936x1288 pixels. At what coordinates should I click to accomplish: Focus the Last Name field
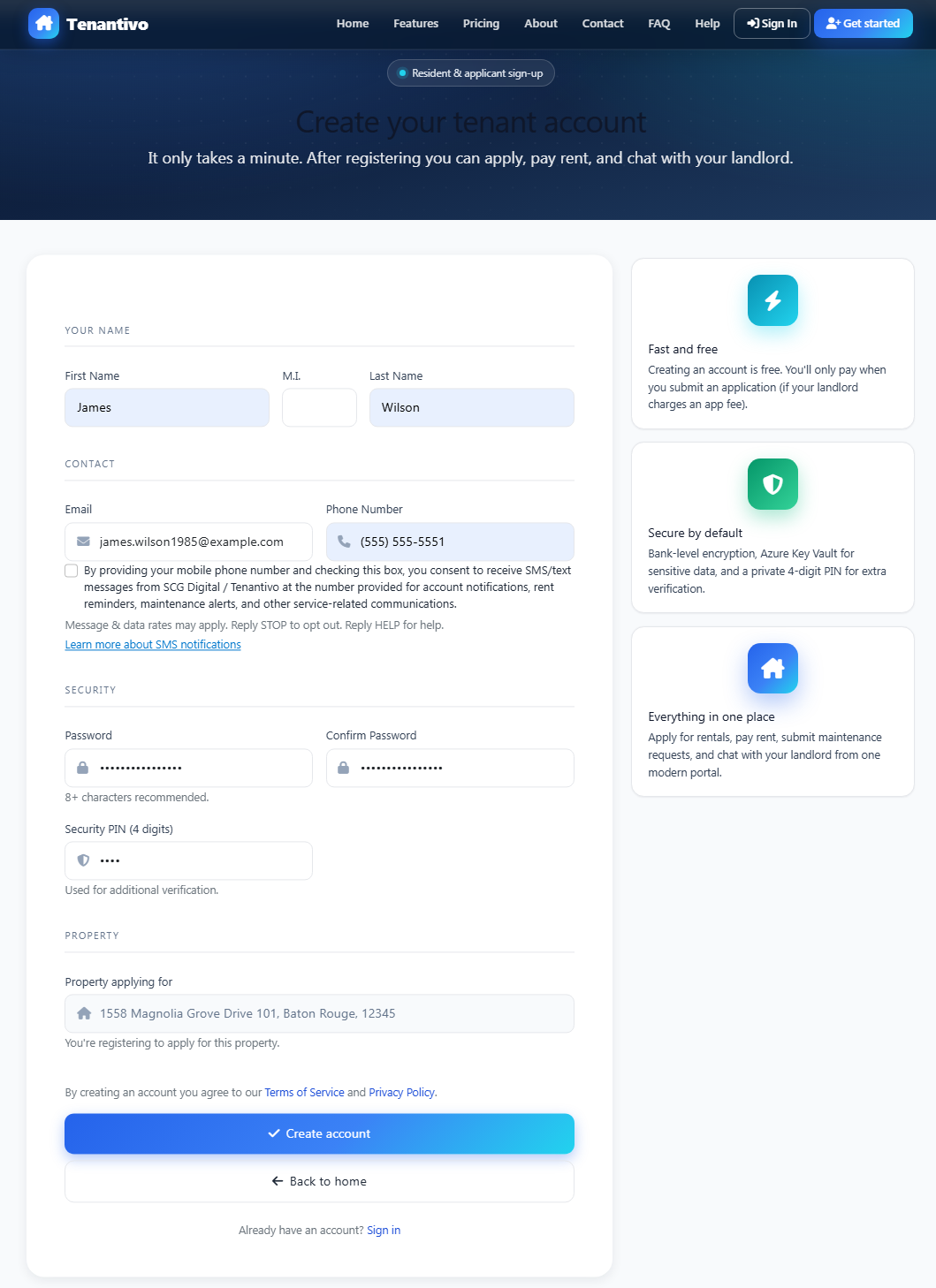[472, 408]
